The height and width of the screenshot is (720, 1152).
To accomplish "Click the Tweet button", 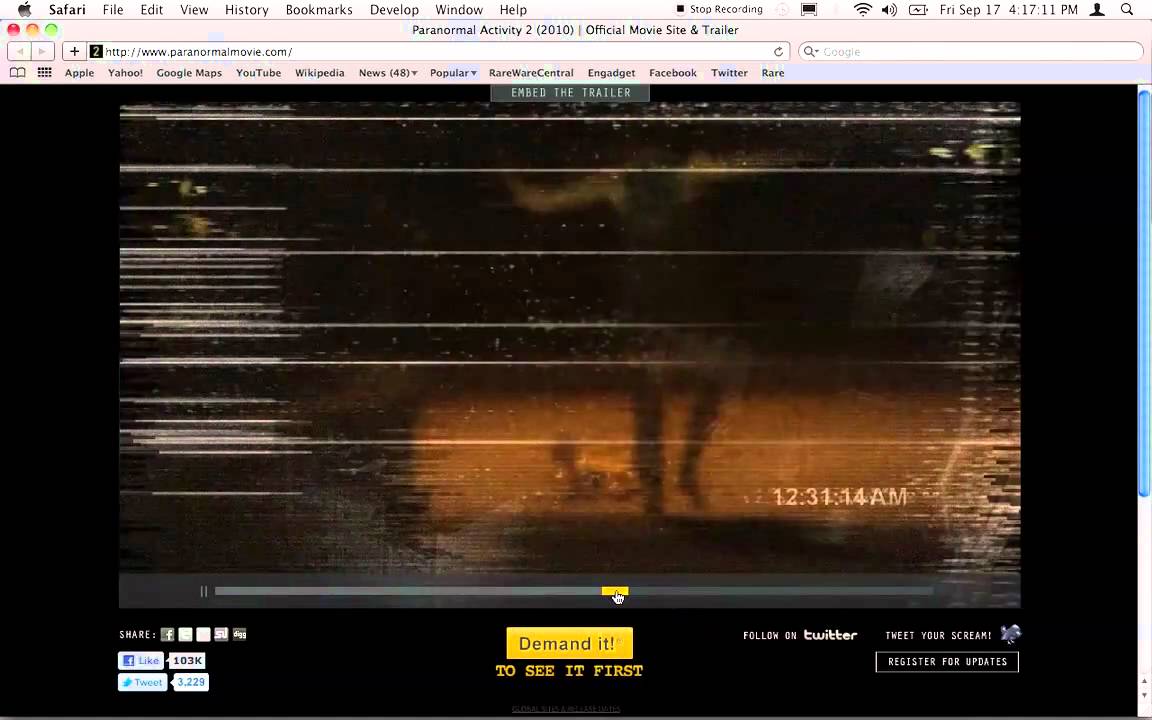I will tap(143, 683).
